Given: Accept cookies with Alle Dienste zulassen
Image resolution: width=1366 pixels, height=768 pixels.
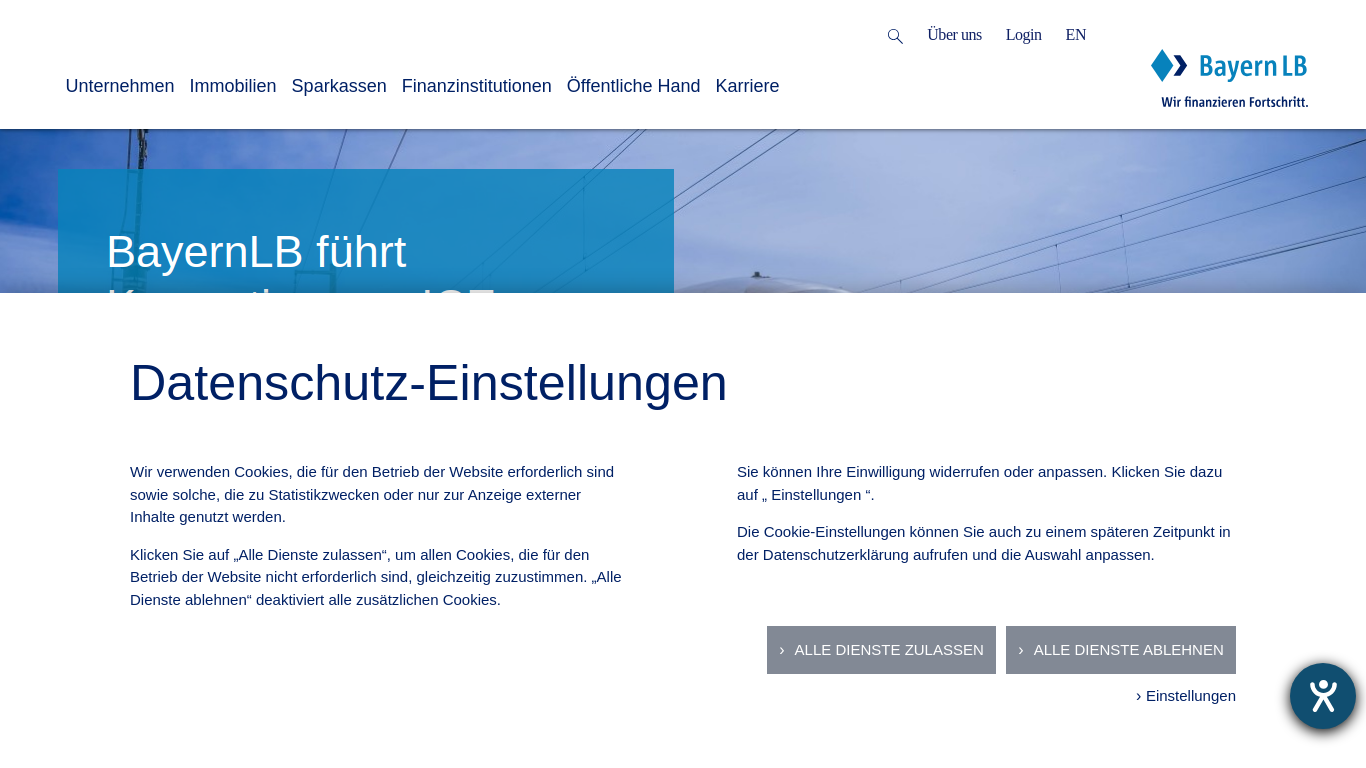Looking at the screenshot, I should (881, 650).
